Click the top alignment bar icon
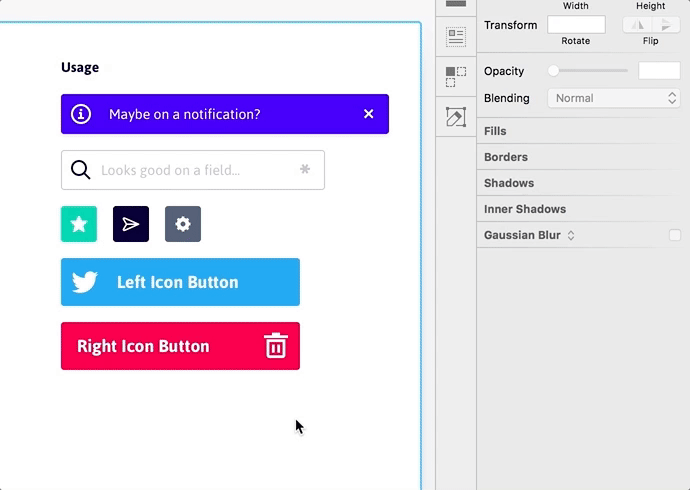The image size is (690, 490). [x=456, y=4]
